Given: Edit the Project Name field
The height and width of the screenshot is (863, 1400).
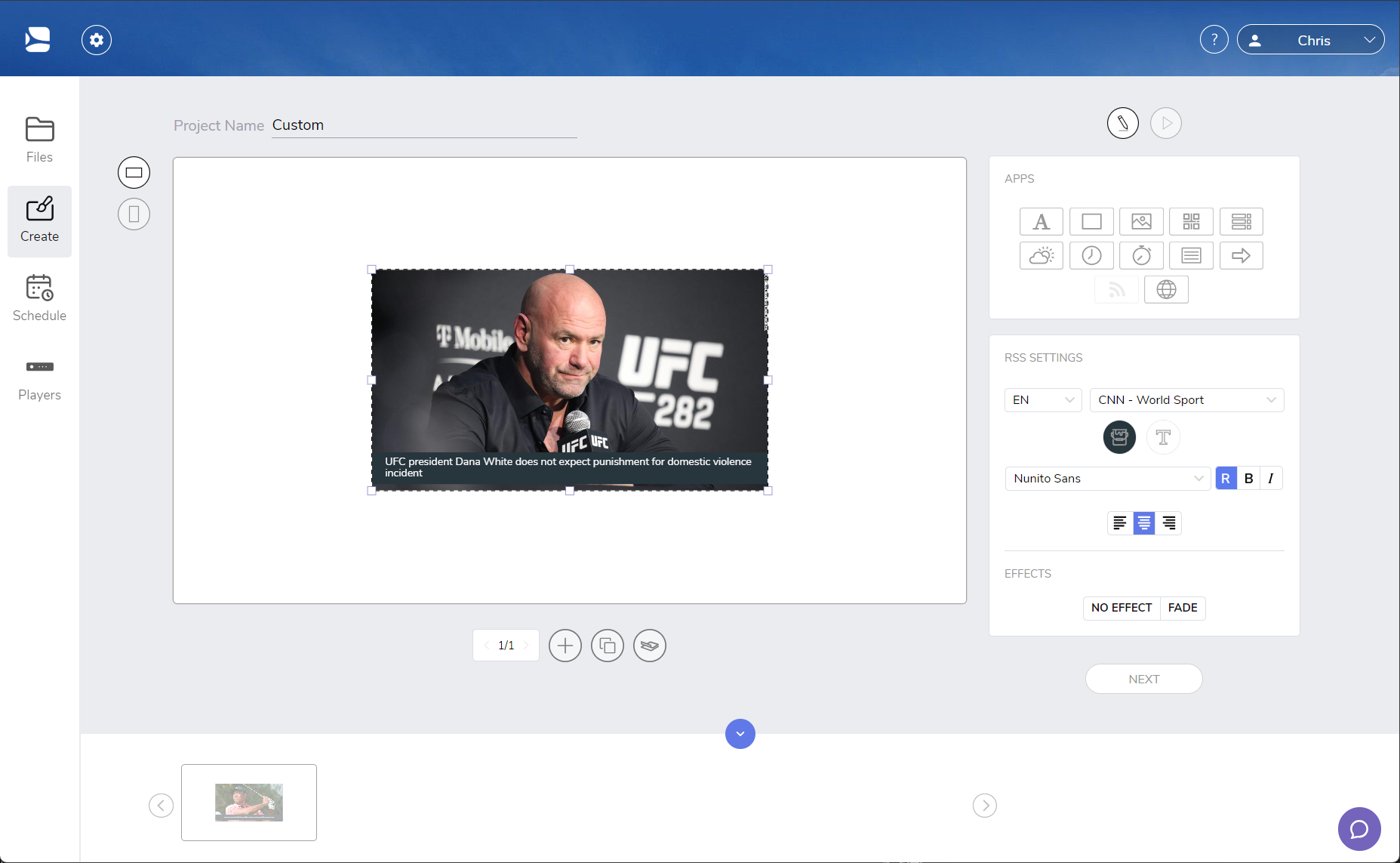Looking at the screenshot, I should tap(424, 125).
